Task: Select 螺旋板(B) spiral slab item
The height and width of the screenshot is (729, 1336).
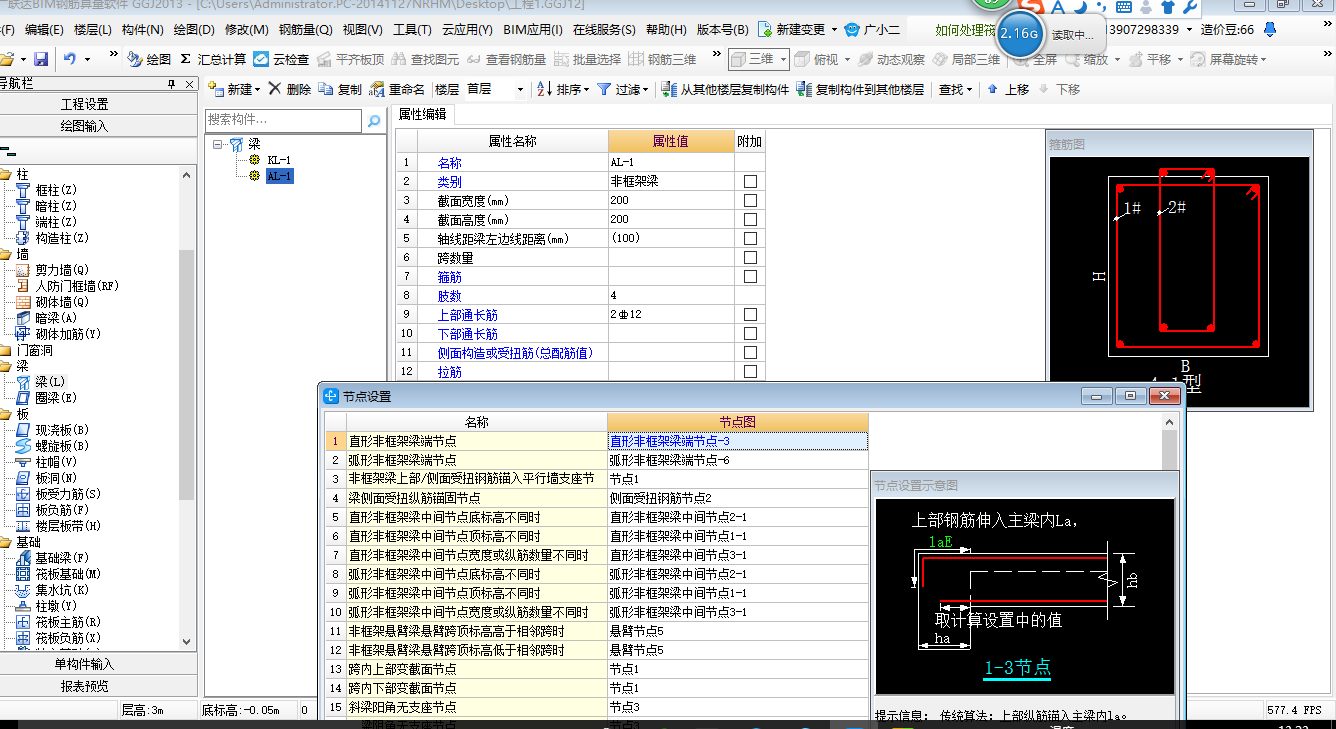Action: [62, 446]
